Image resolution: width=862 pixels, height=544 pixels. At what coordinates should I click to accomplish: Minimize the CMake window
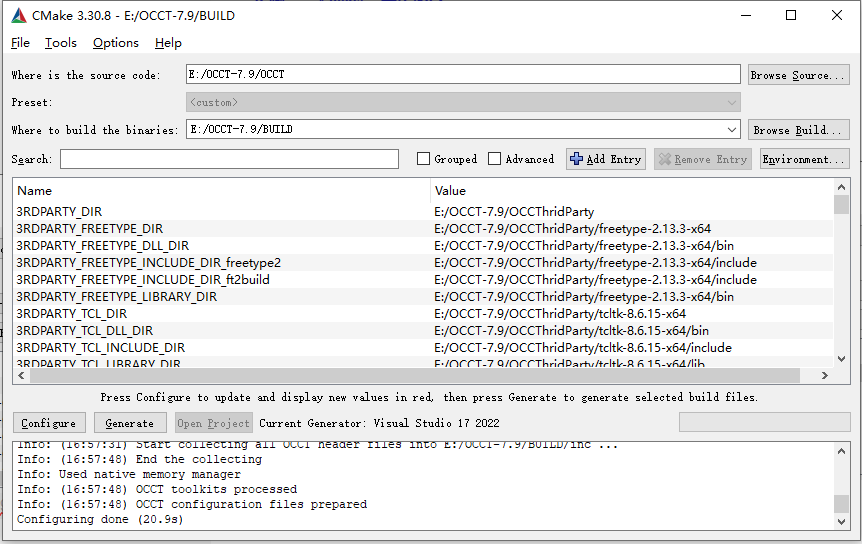746,15
